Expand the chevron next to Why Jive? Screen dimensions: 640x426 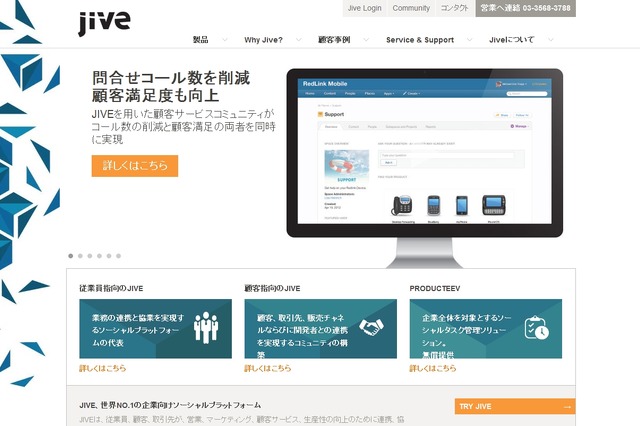(x=299, y=40)
